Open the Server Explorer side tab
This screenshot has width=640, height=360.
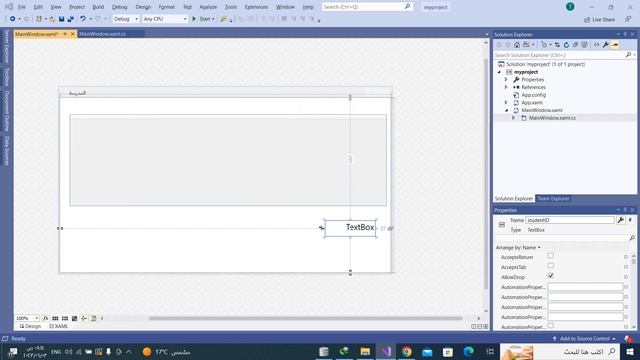point(7,46)
